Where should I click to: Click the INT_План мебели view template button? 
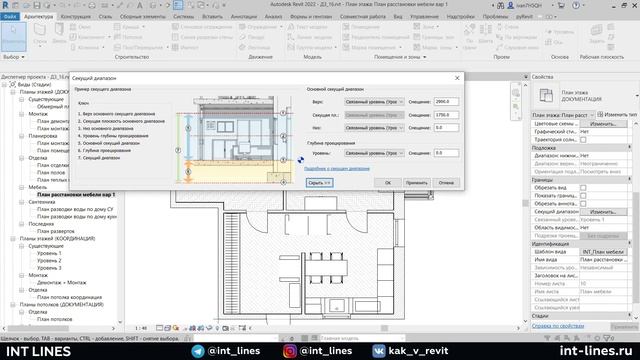[603, 252]
